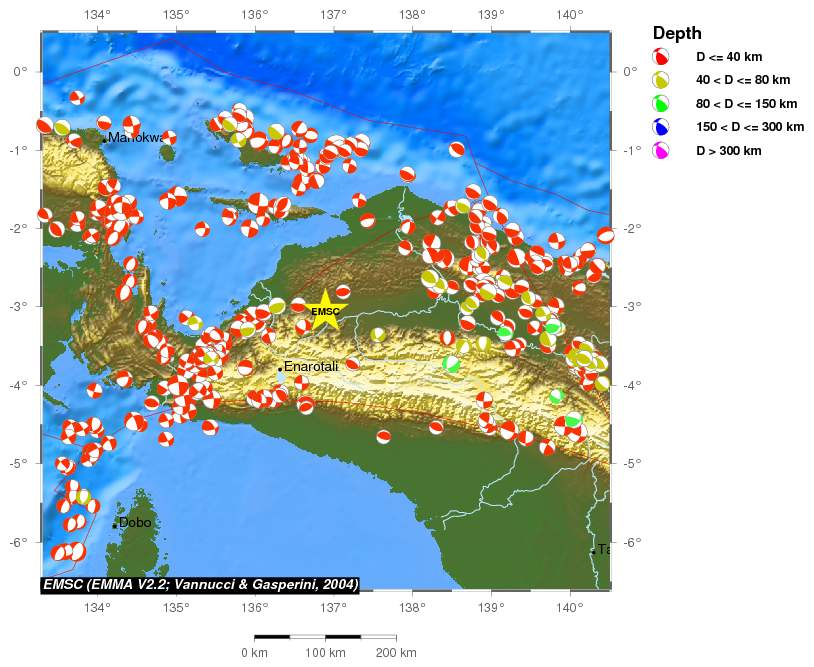Viewport: 814px width, 667px height.
Task: Click the green beachball icon for 80 < D <= 150 km
Action: pyautogui.click(x=661, y=103)
